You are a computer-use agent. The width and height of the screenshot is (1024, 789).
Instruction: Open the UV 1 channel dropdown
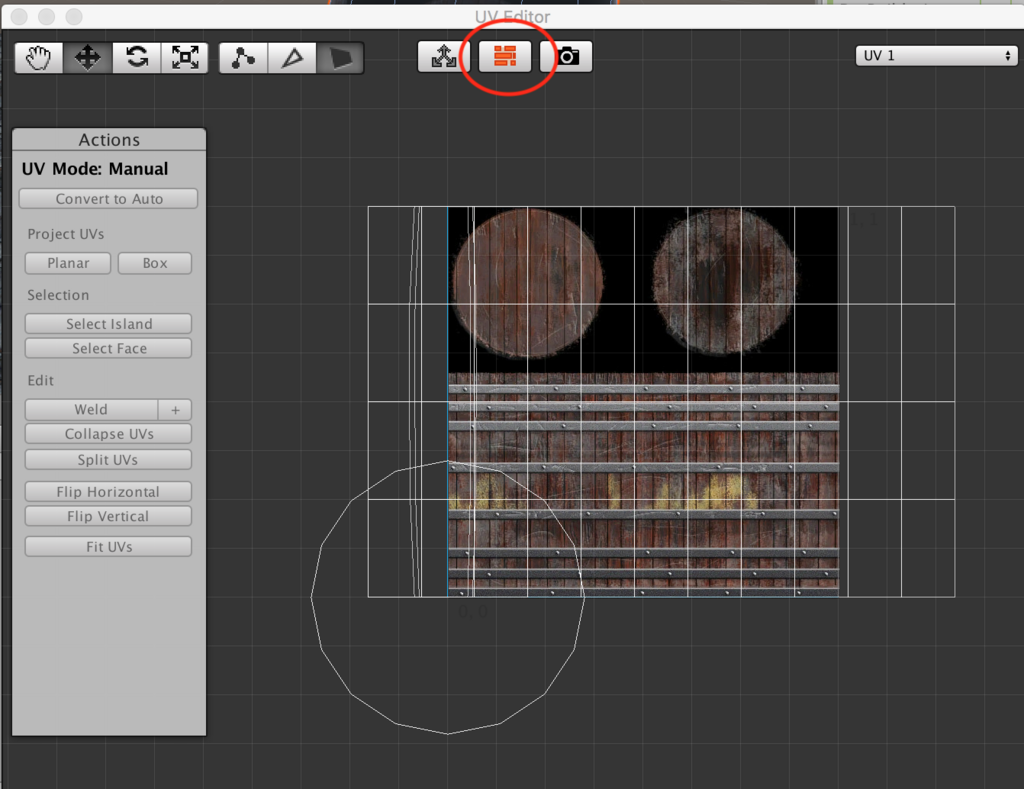point(936,56)
